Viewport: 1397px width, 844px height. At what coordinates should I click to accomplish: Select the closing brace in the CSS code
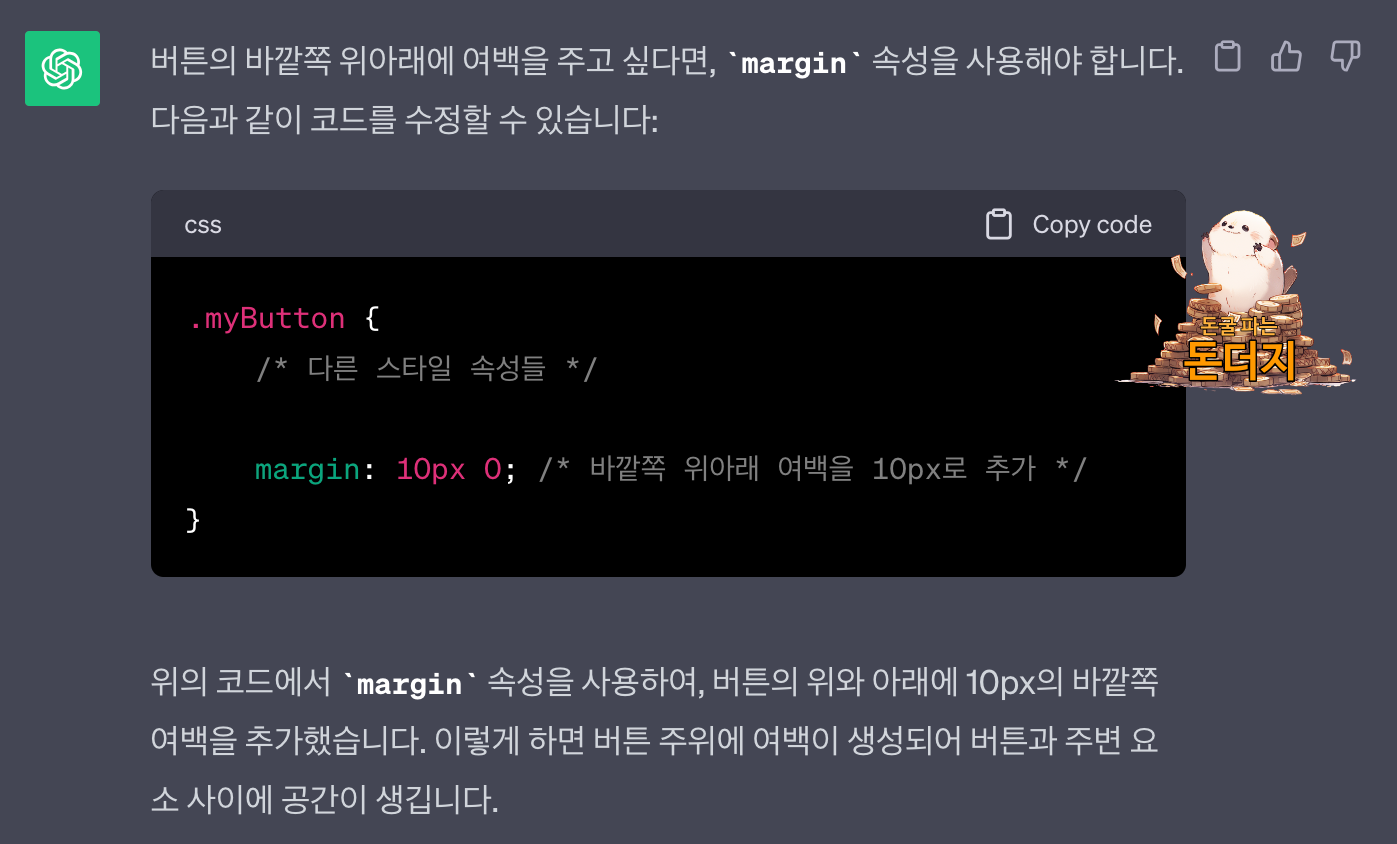tap(191, 519)
